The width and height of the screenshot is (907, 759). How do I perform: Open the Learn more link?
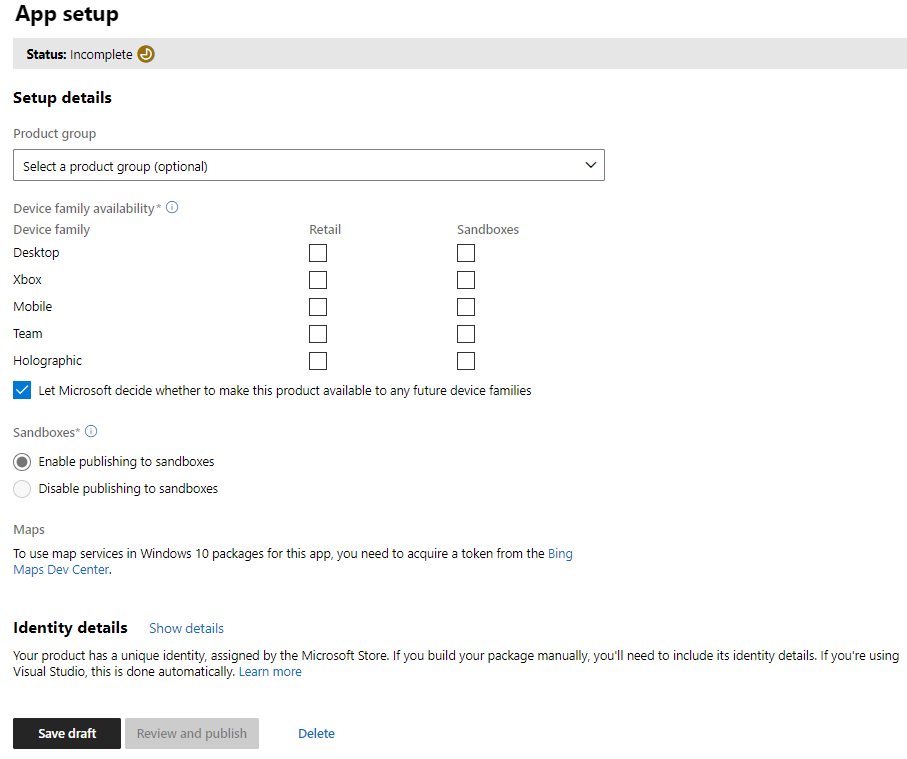tap(270, 672)
